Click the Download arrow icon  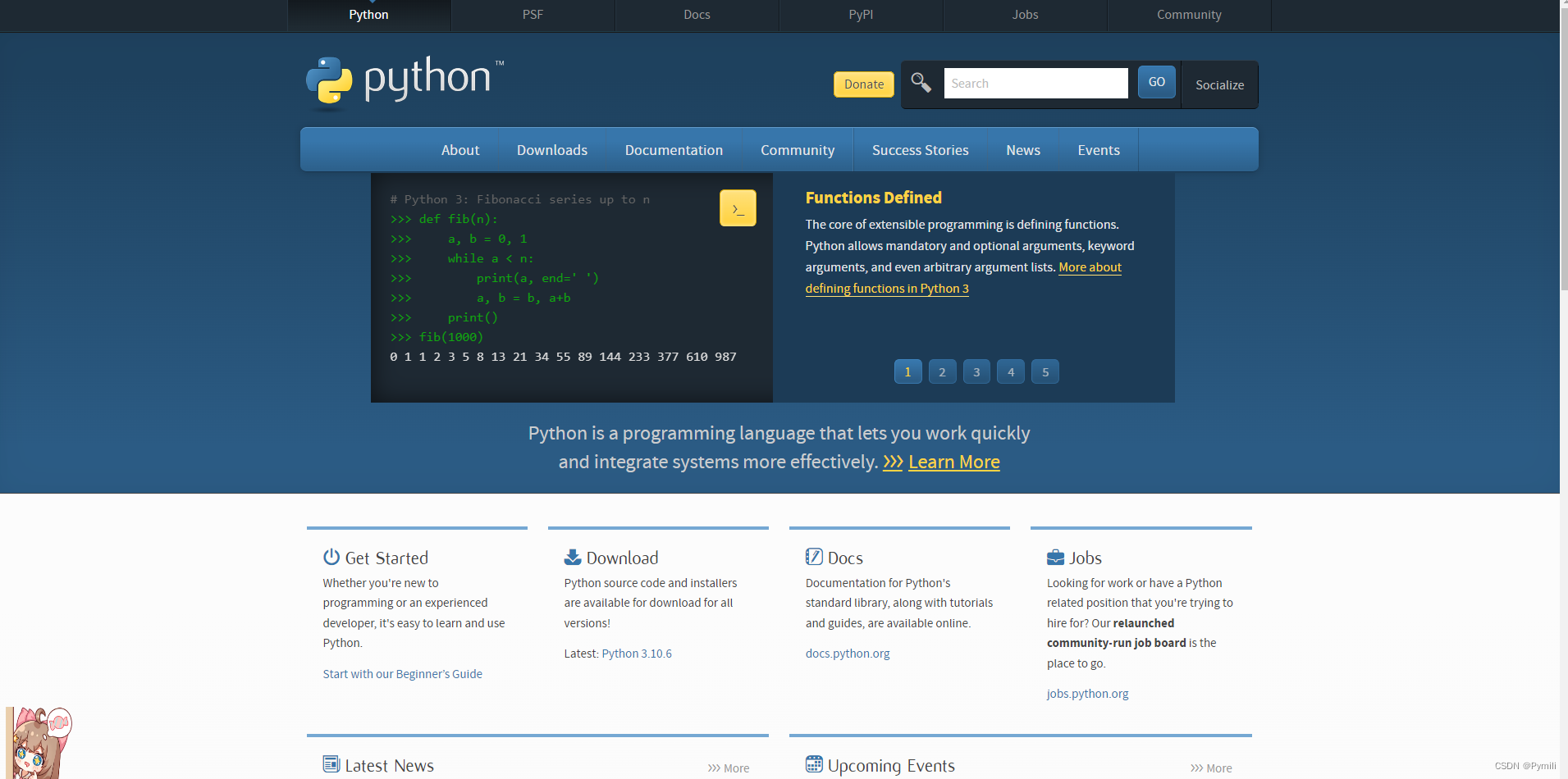[x=573, y=558]
